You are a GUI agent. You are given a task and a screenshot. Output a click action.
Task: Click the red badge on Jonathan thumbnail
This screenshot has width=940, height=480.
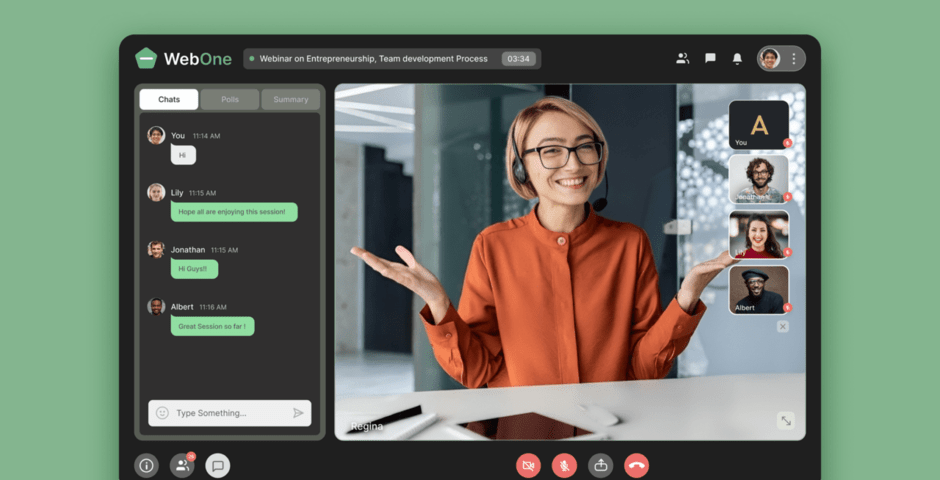pyautogui.click(x=787, y=197)
